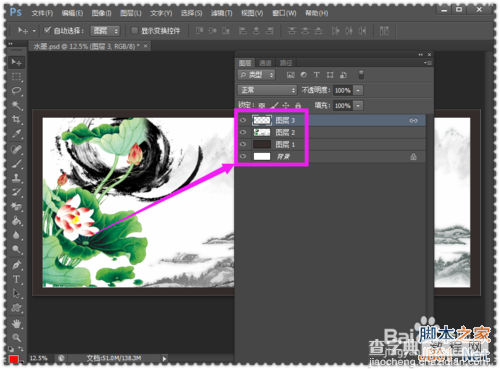Switch to the 通道 tab
Image resolution: width=500 pixels, height=369 pixels.
[265, 63]
